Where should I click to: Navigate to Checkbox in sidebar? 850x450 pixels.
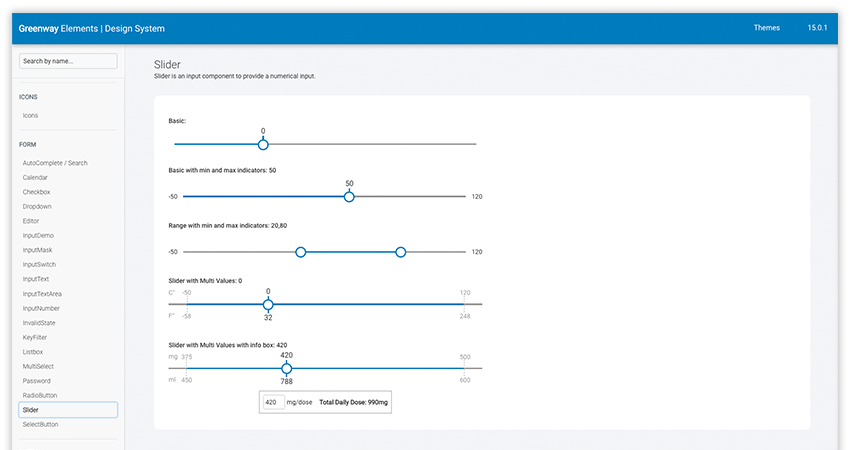(x=36, y=192)
